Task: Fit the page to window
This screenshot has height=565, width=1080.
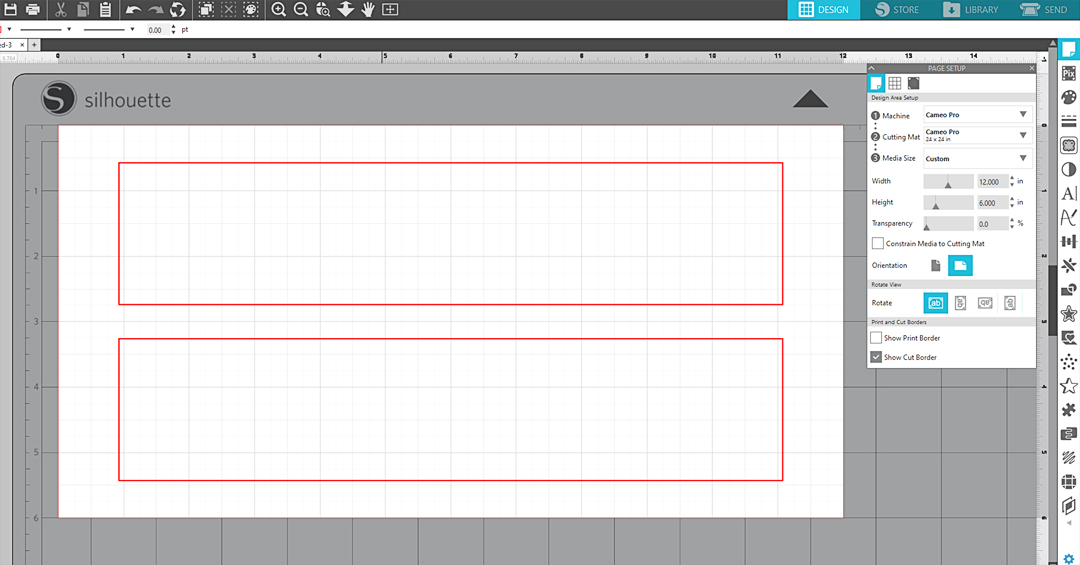Action: click(x=391, y=10)
